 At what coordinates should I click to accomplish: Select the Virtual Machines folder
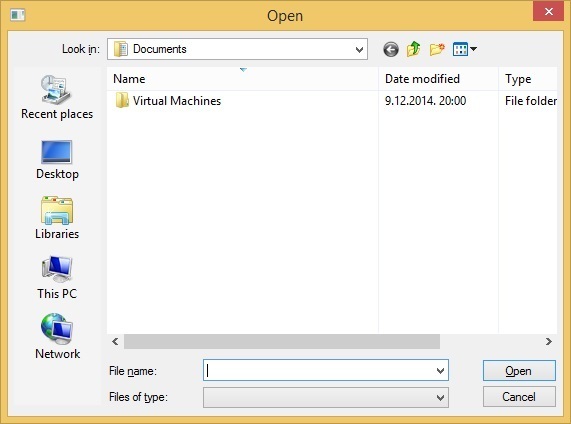(168, 101)
